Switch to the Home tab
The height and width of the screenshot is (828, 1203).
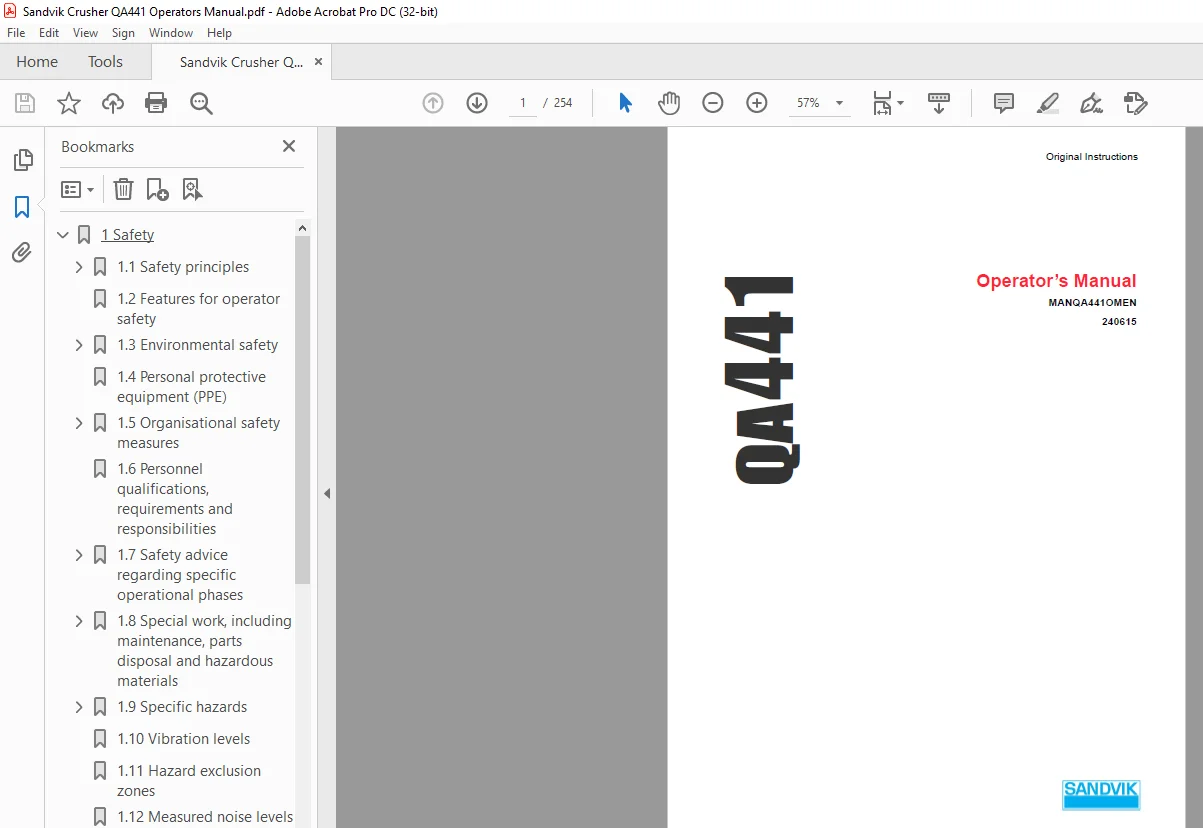[x=37, y=62]
